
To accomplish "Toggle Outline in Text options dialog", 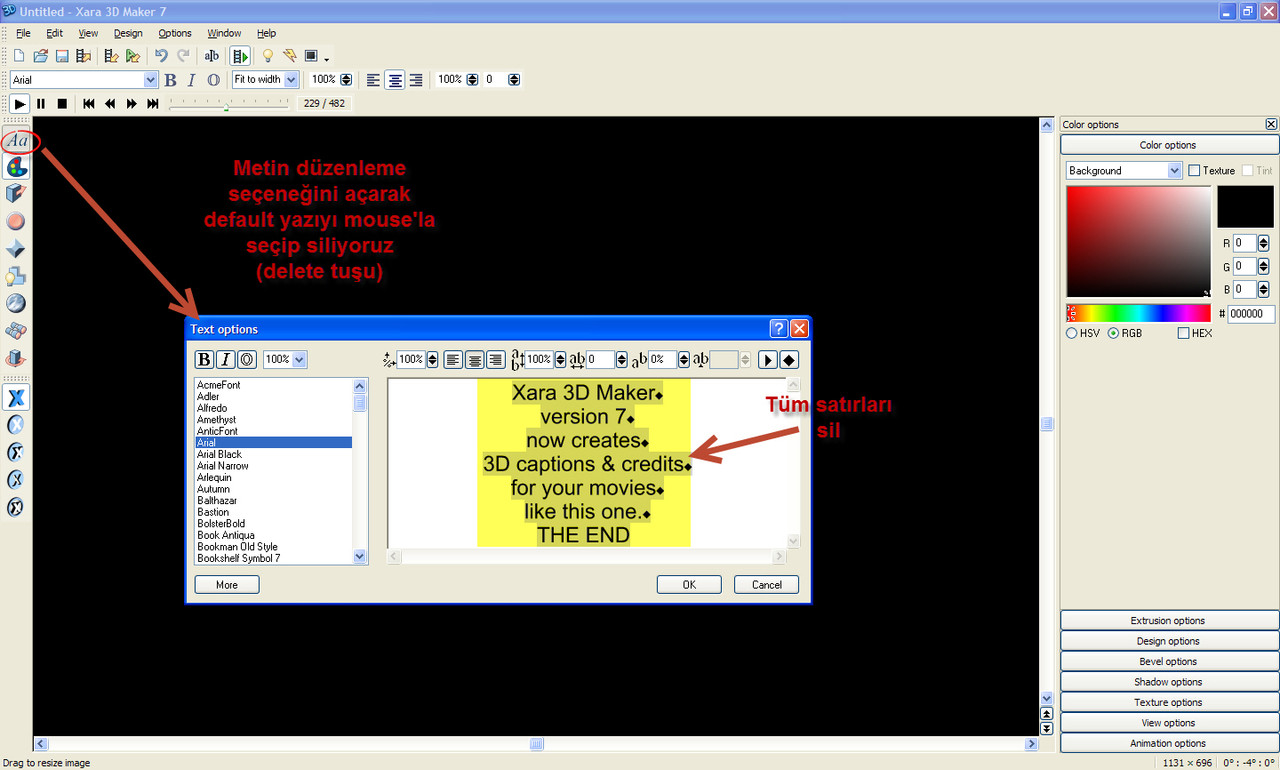I will (246, 359).
